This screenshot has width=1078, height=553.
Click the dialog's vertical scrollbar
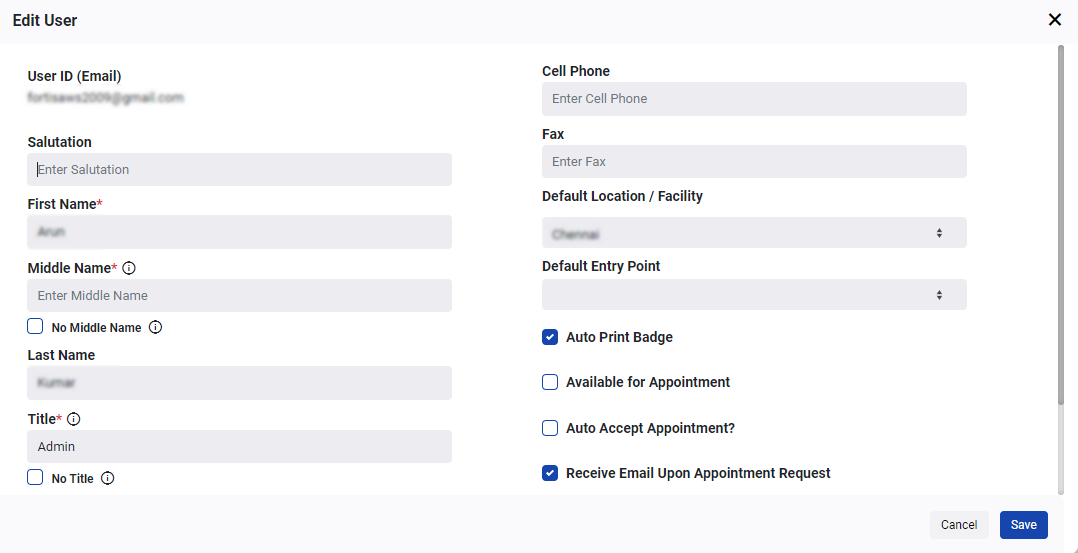[1061, 225]
